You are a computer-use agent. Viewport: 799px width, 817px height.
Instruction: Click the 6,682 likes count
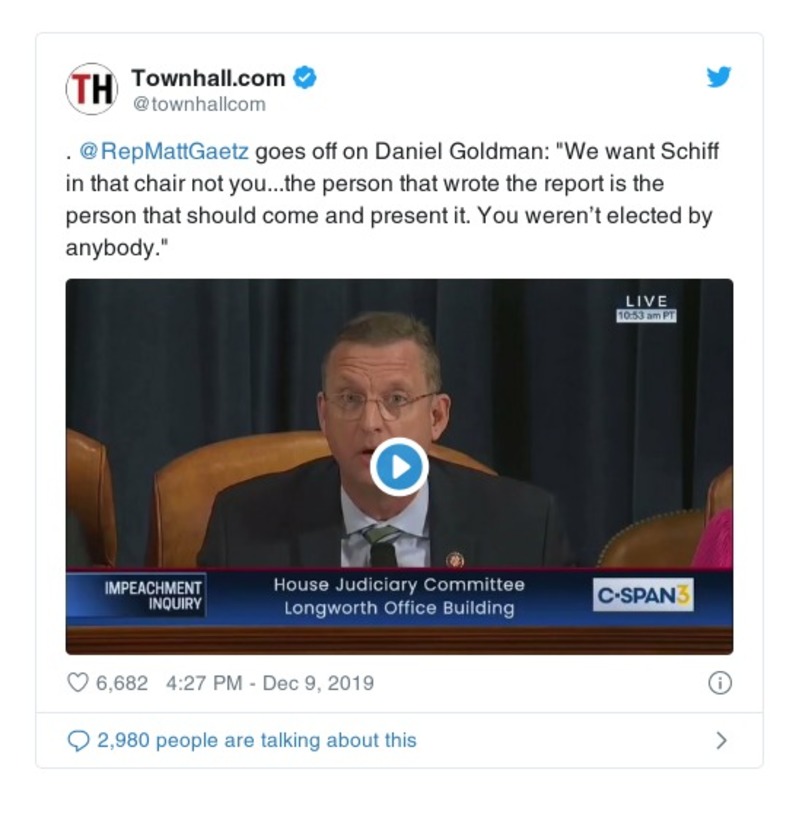click(x=122, y=683)
